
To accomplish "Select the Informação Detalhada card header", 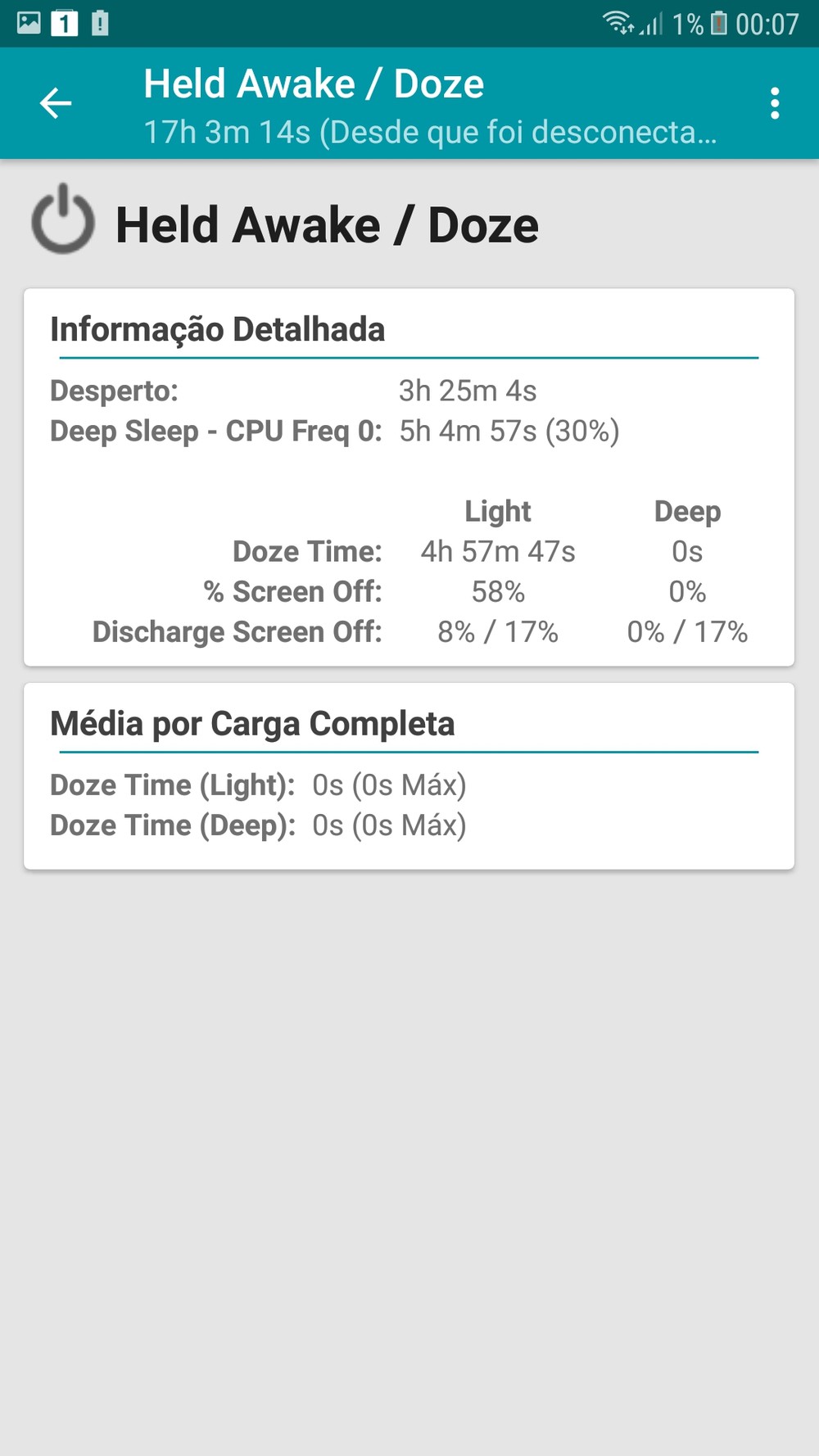I will coord(217,329).
